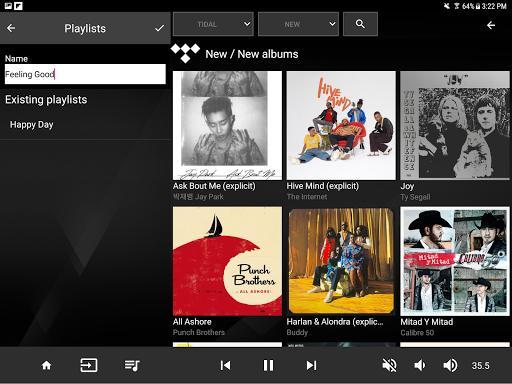Open the input source selector icon
This screenshot has width=512, height=384.
[89, 365]
